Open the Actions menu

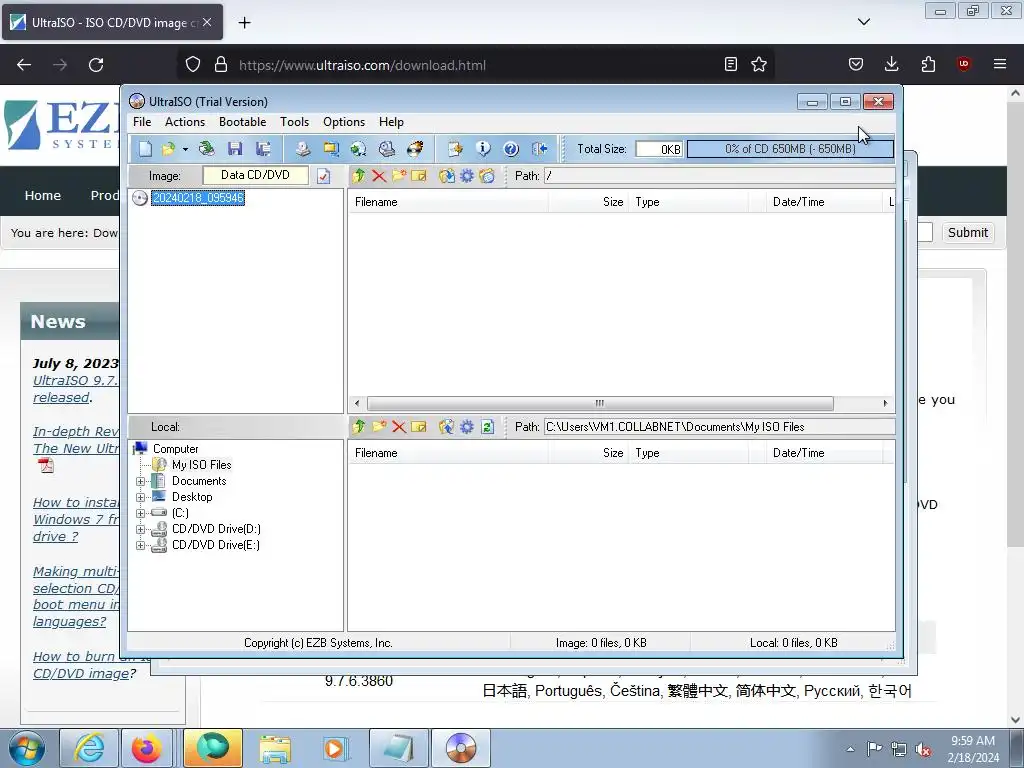(x=185, y=122)
